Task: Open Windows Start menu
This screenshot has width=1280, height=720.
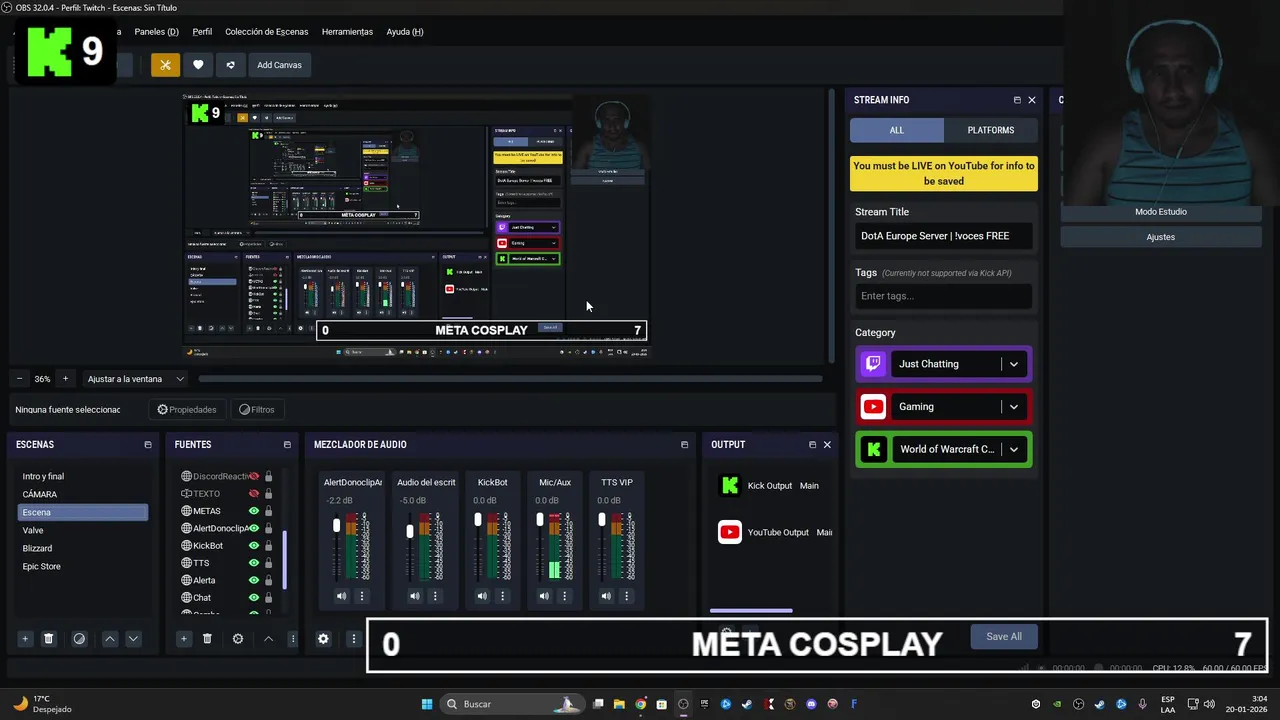Action: pyautogui.click(x=427, y=704)
